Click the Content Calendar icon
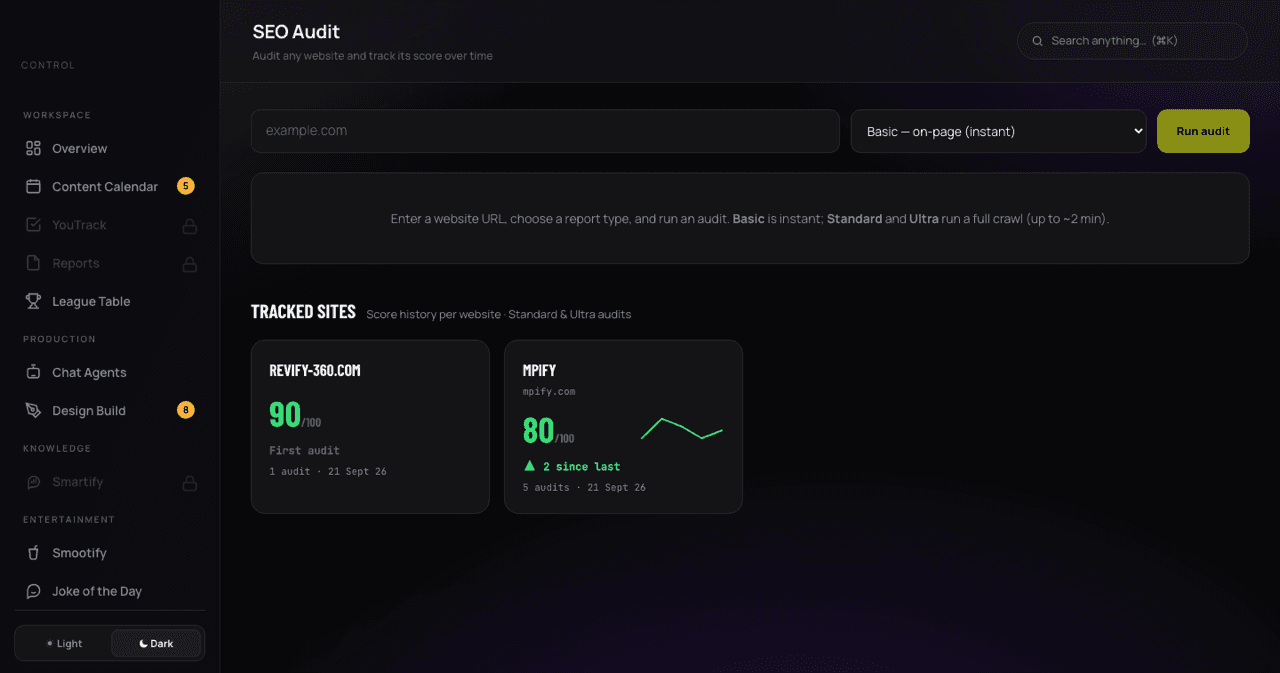The image size is (1280, 673). (x=33, y=186)
